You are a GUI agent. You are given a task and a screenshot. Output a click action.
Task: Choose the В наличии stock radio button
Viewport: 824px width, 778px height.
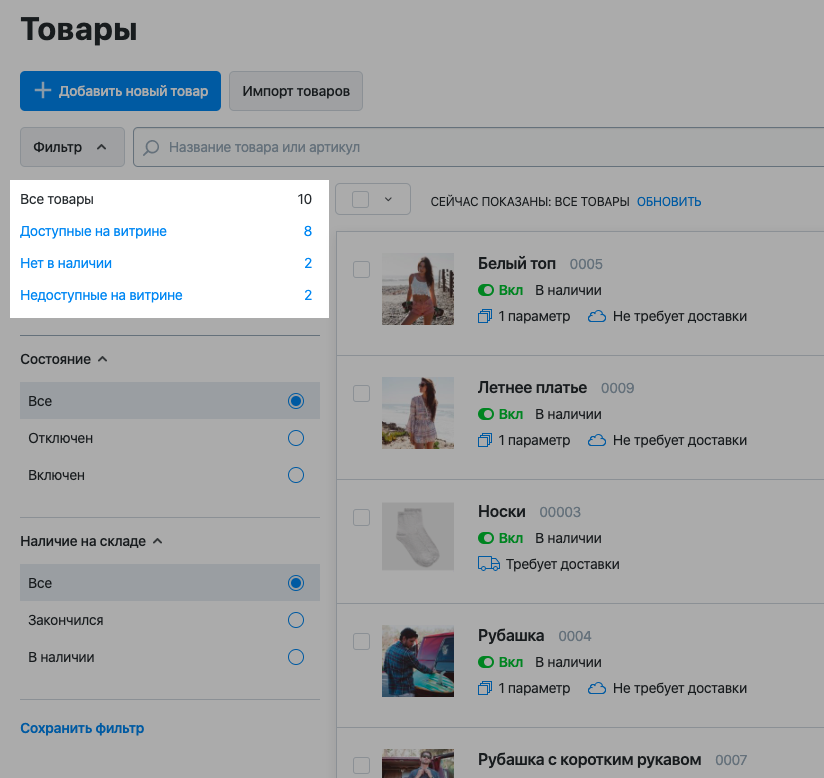[x=296, y=657]
